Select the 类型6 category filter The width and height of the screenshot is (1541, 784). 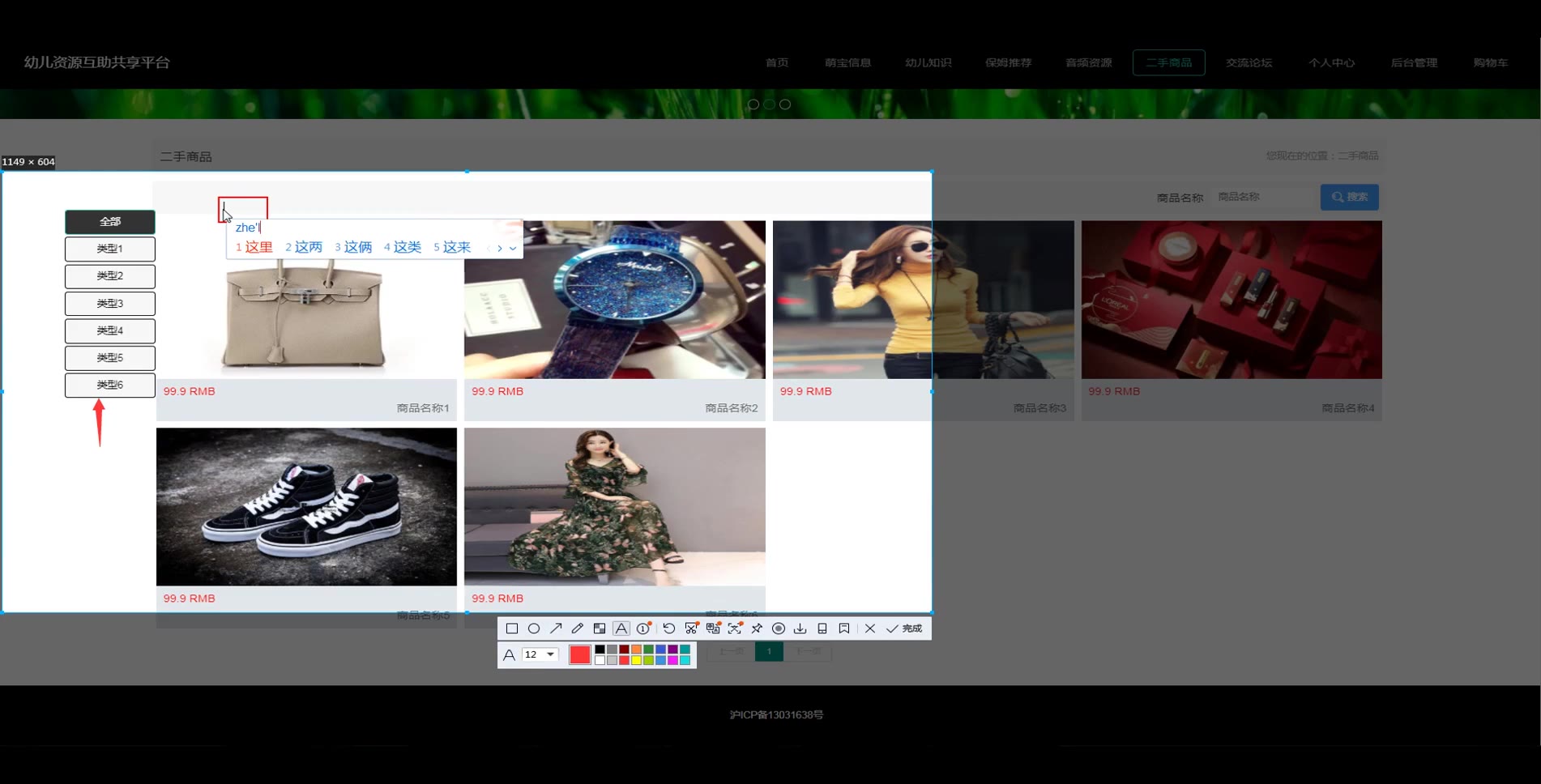pyautogui.click(x=110, y=385)
